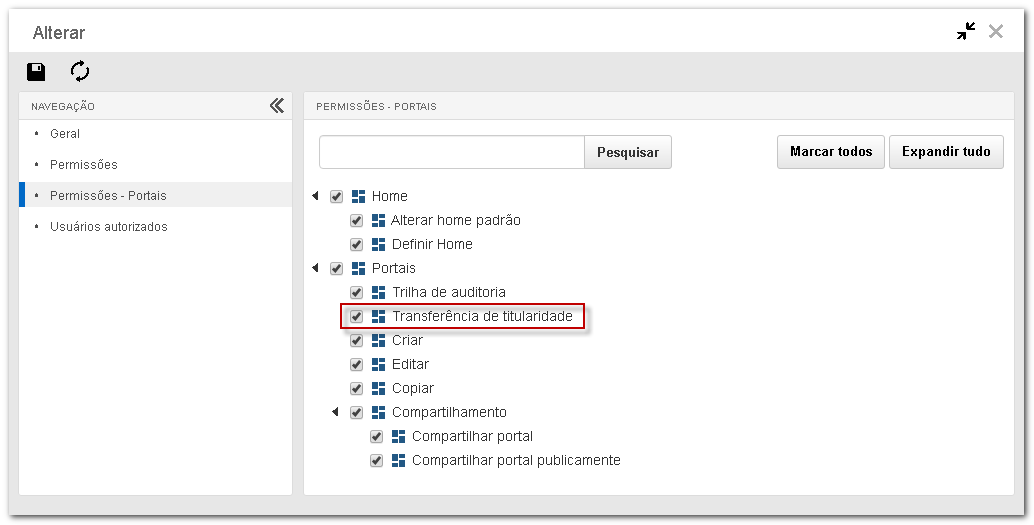Click the tile icon beside Compartilhar portal publicamente
This screenshot has height=525, width=1034.
pyautogui.click(x=398, y=460)
